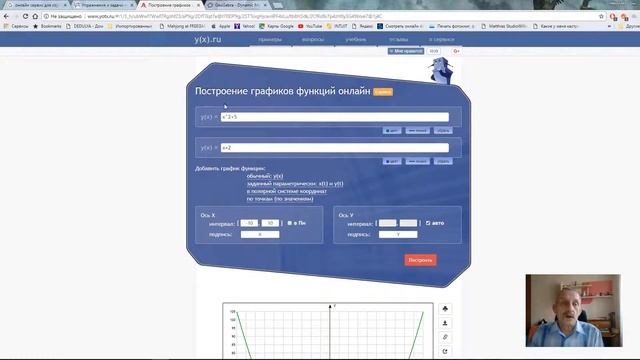Add a regular y(x) function graph link
The height and width of the screenshot is (360, 640).
(265, 176)
